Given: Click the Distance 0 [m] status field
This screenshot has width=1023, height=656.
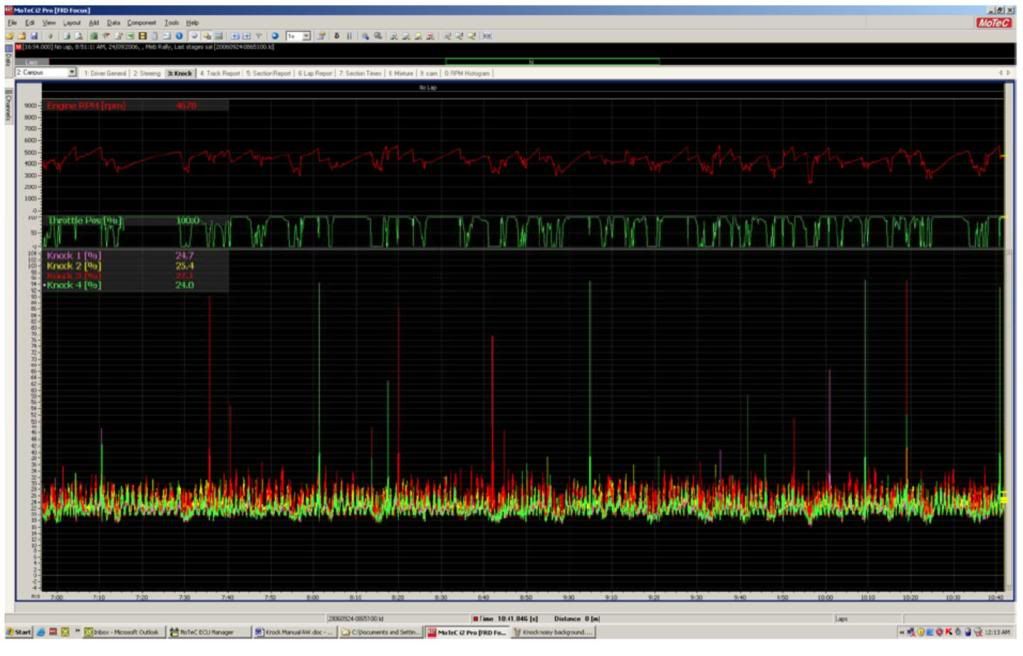Looking at the screenshot, I should coord(577,618).
